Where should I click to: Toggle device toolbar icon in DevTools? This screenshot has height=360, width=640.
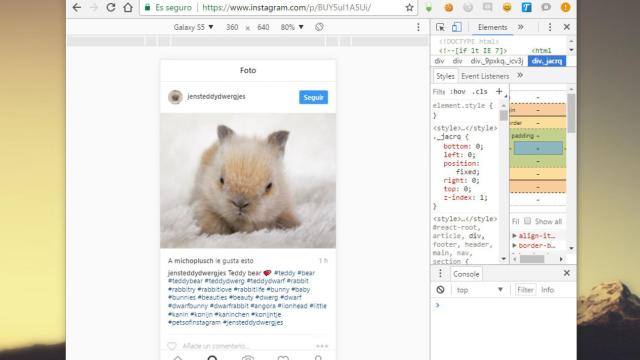point(456,27)
